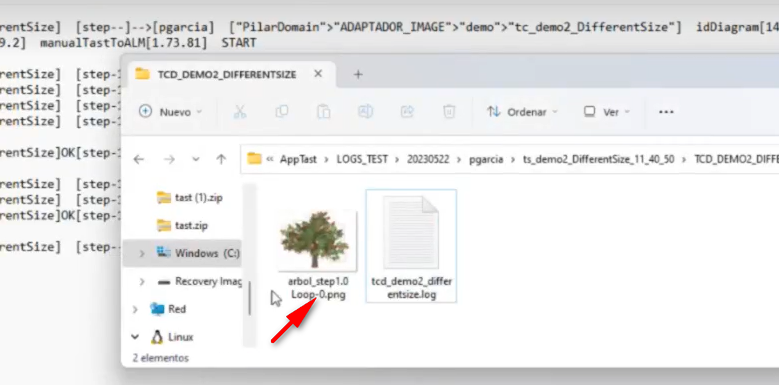Screen dimensions: 779x385
Task: Expand the Red network node
Action: click(135, 309)
